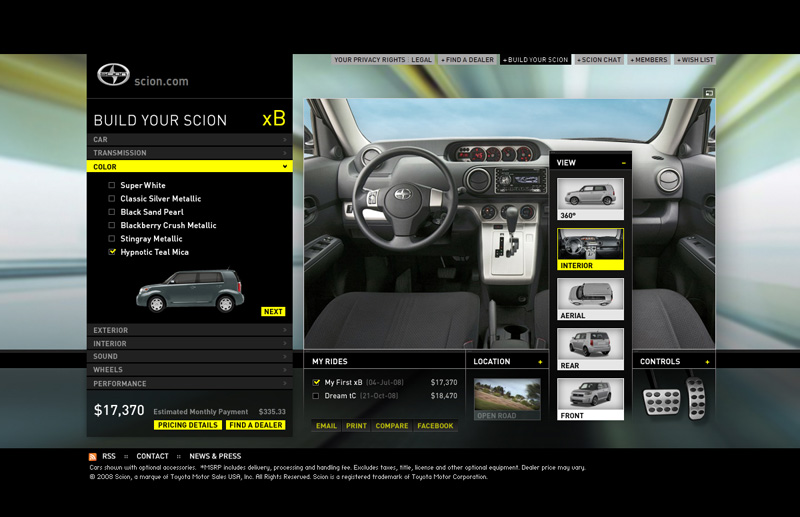Expand the Car section
The image size is (800, 517).
coord(190,139)
